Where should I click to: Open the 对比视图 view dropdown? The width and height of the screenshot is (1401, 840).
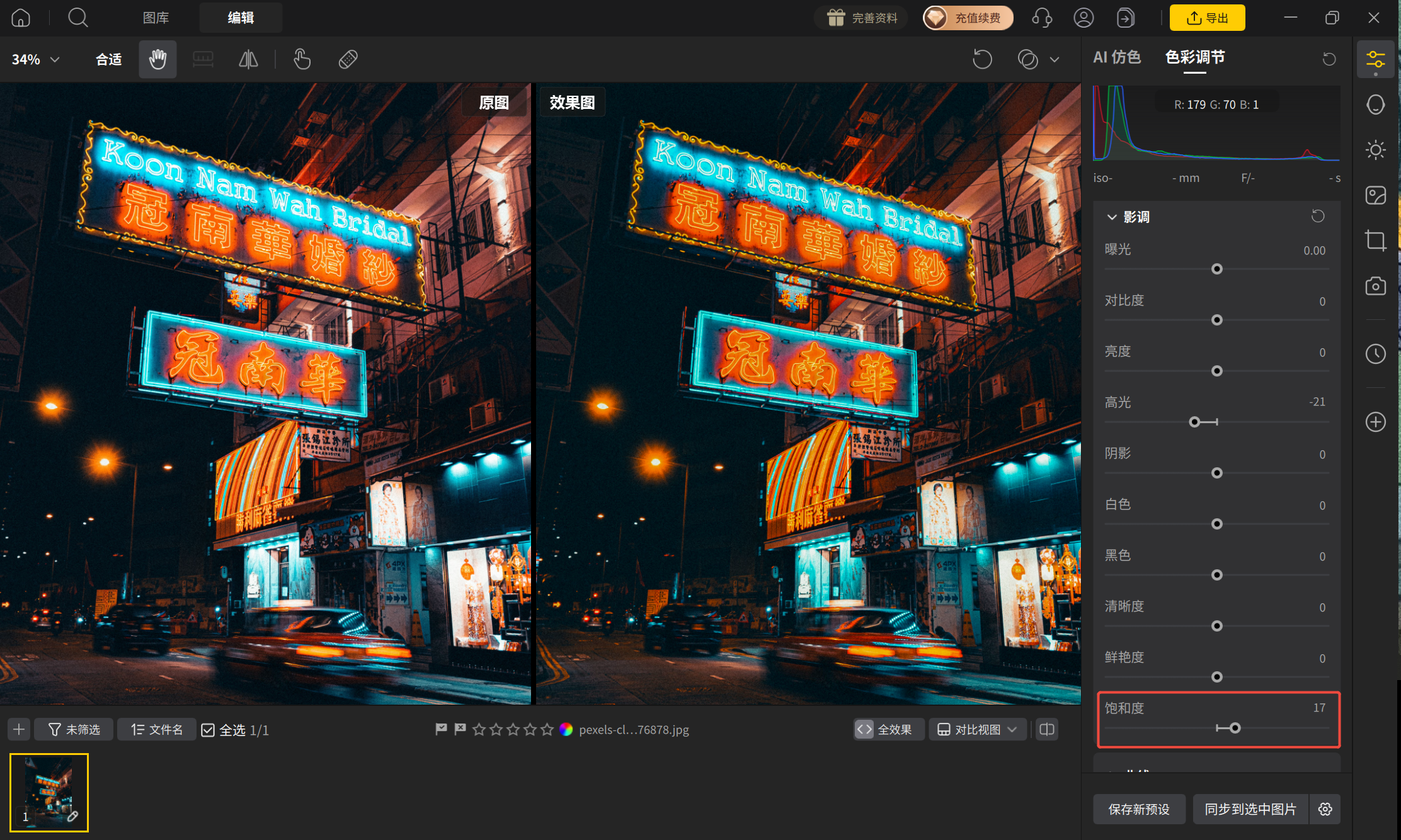(x=978, y=729)
